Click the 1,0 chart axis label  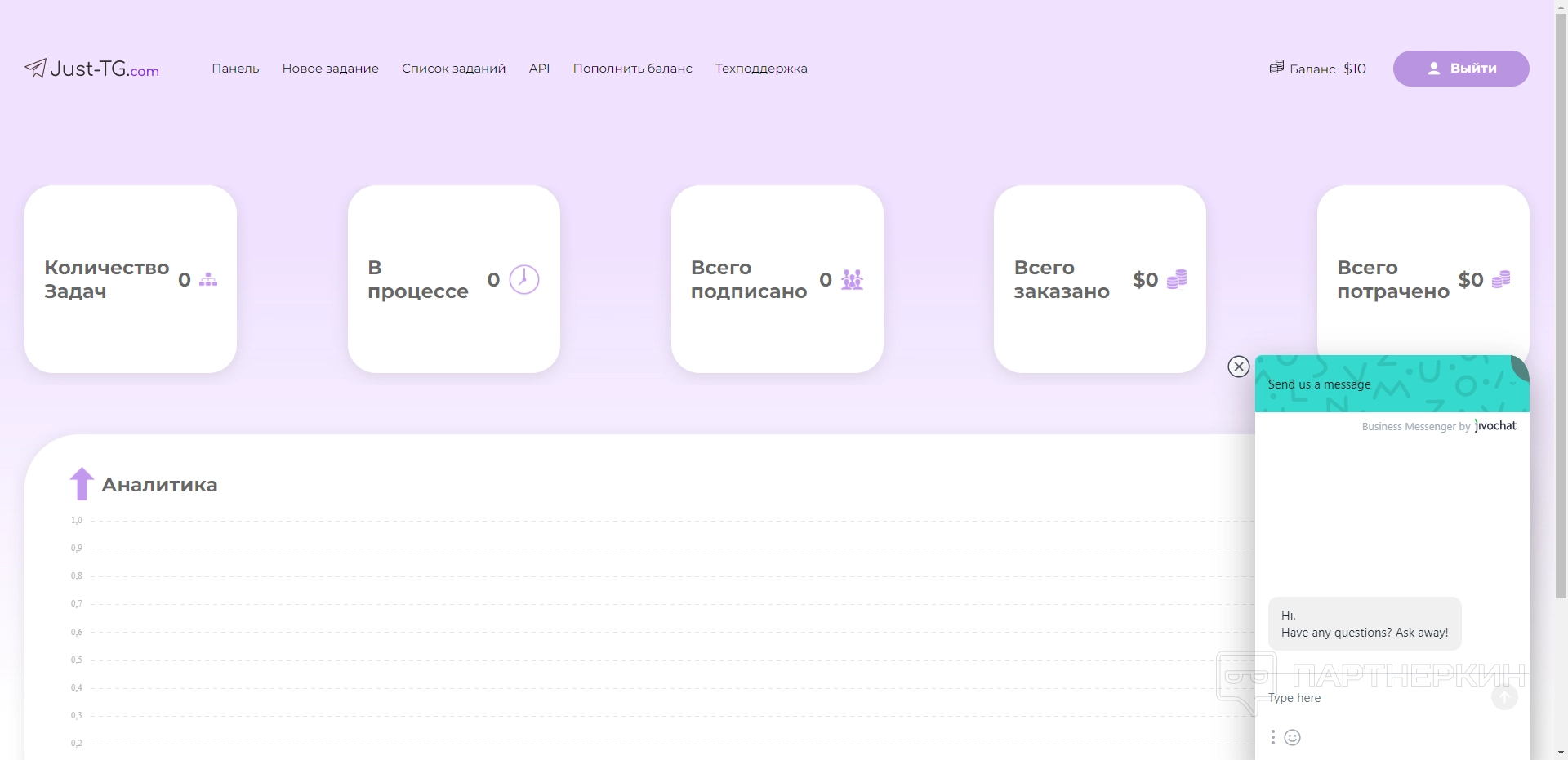[x=77, y=521]
